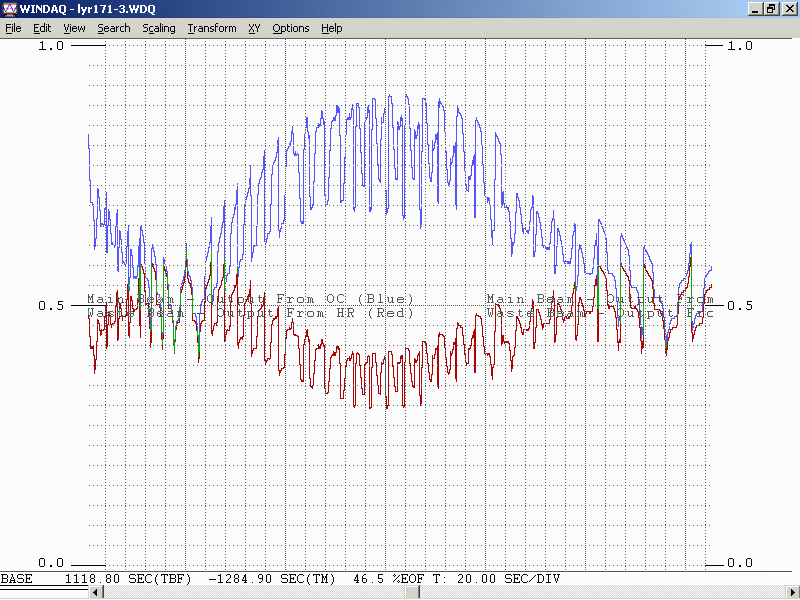The width and height of the screenshot is (800, 600).
Task: Open the Search menu
Action: point(113,28)
